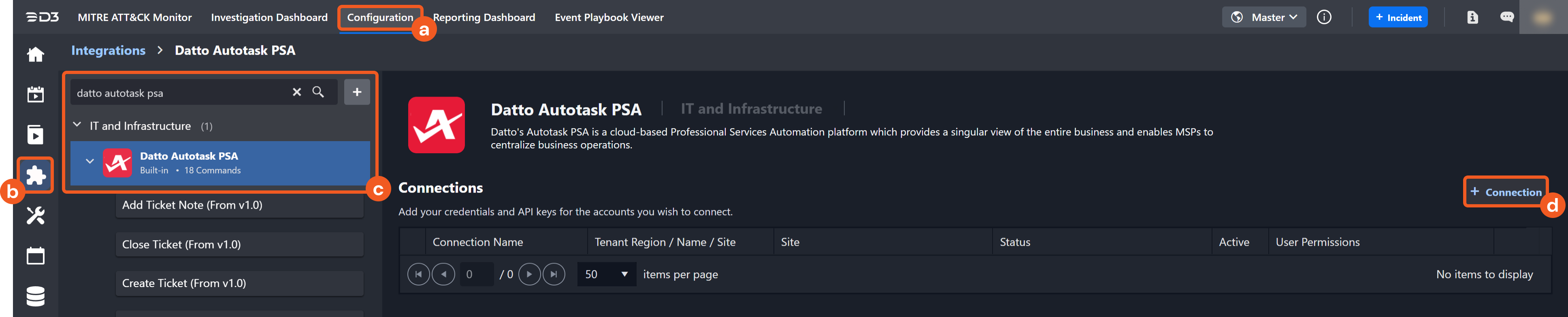Switch to the Investigation Dashboard tab
The image size is (1568, 317).
point(269,18)
